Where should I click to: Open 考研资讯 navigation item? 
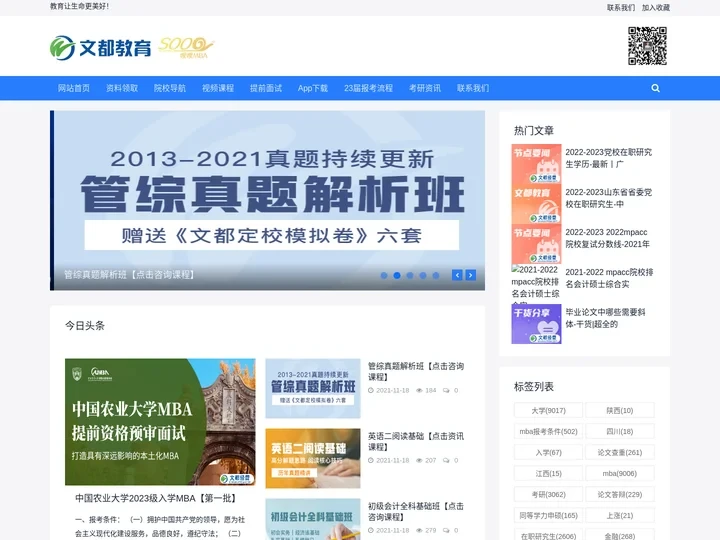[425, 88]
